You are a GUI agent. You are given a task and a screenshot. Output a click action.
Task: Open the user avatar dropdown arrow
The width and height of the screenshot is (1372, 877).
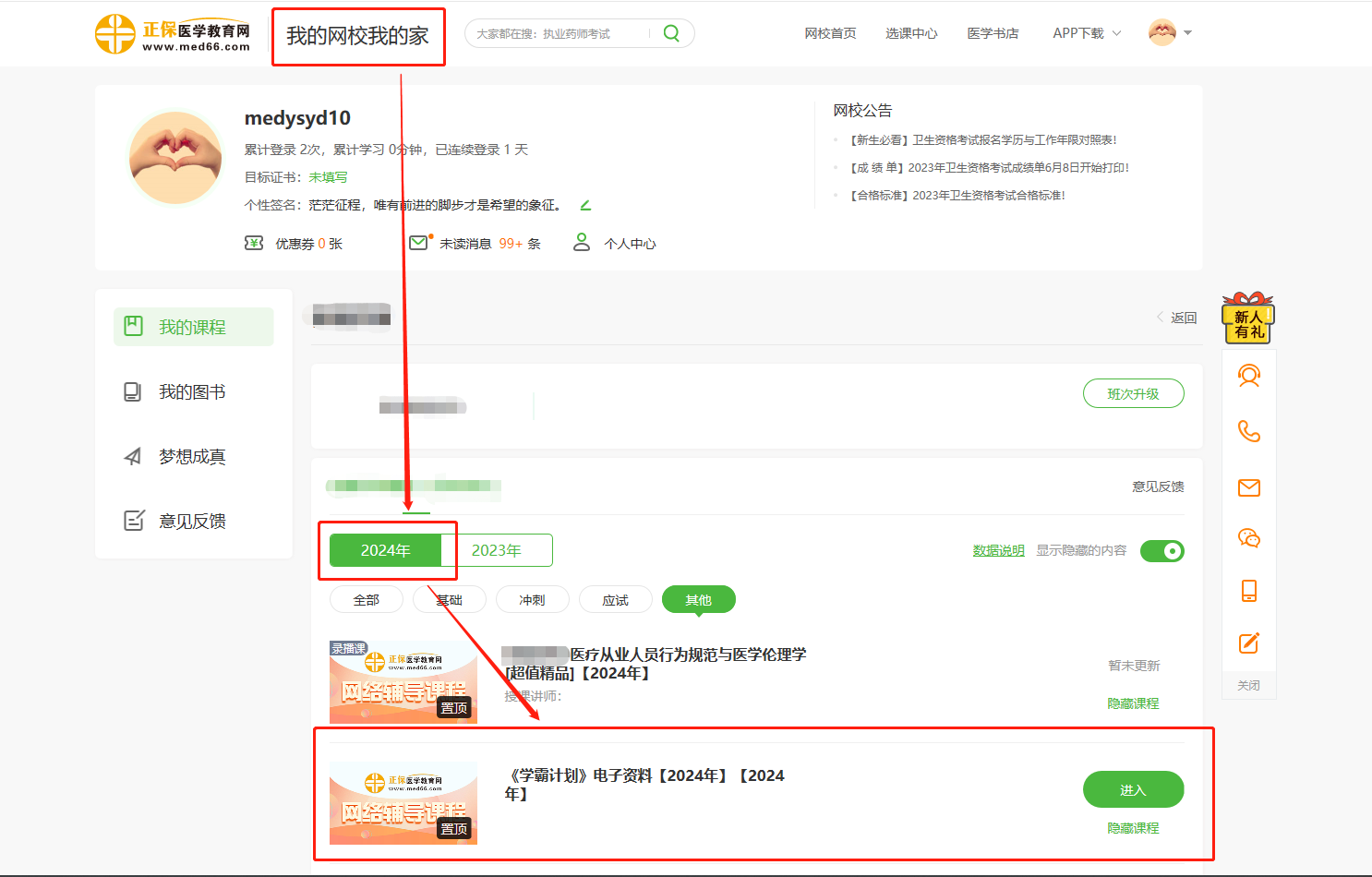1187,33
